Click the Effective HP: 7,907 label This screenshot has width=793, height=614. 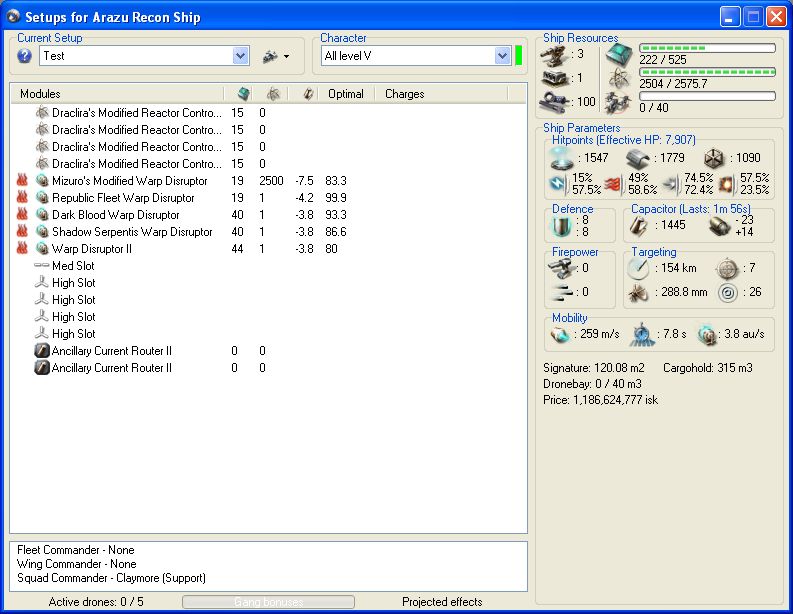(624, 140)
